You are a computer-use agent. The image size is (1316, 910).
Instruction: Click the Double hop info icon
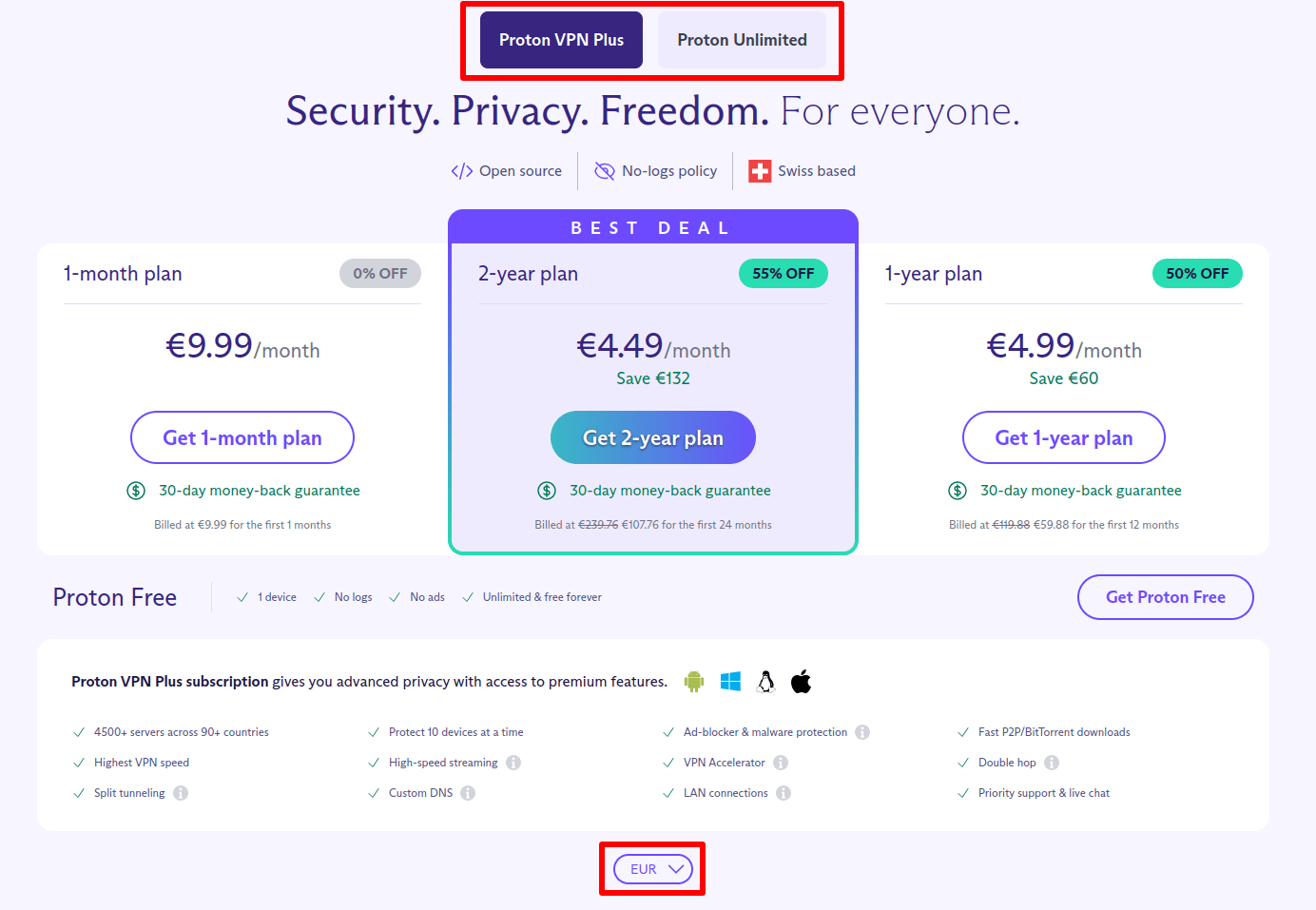coord(1051,763)
